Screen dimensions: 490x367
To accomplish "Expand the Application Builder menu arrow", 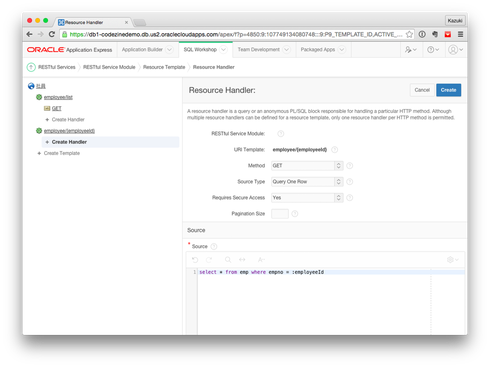I will pos(169,50).
